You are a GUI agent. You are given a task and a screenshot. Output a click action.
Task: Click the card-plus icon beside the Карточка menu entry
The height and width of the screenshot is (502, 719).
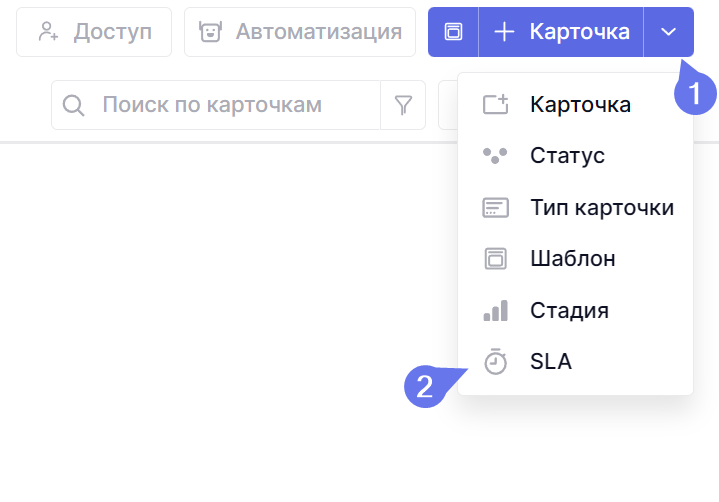[496, 104]
